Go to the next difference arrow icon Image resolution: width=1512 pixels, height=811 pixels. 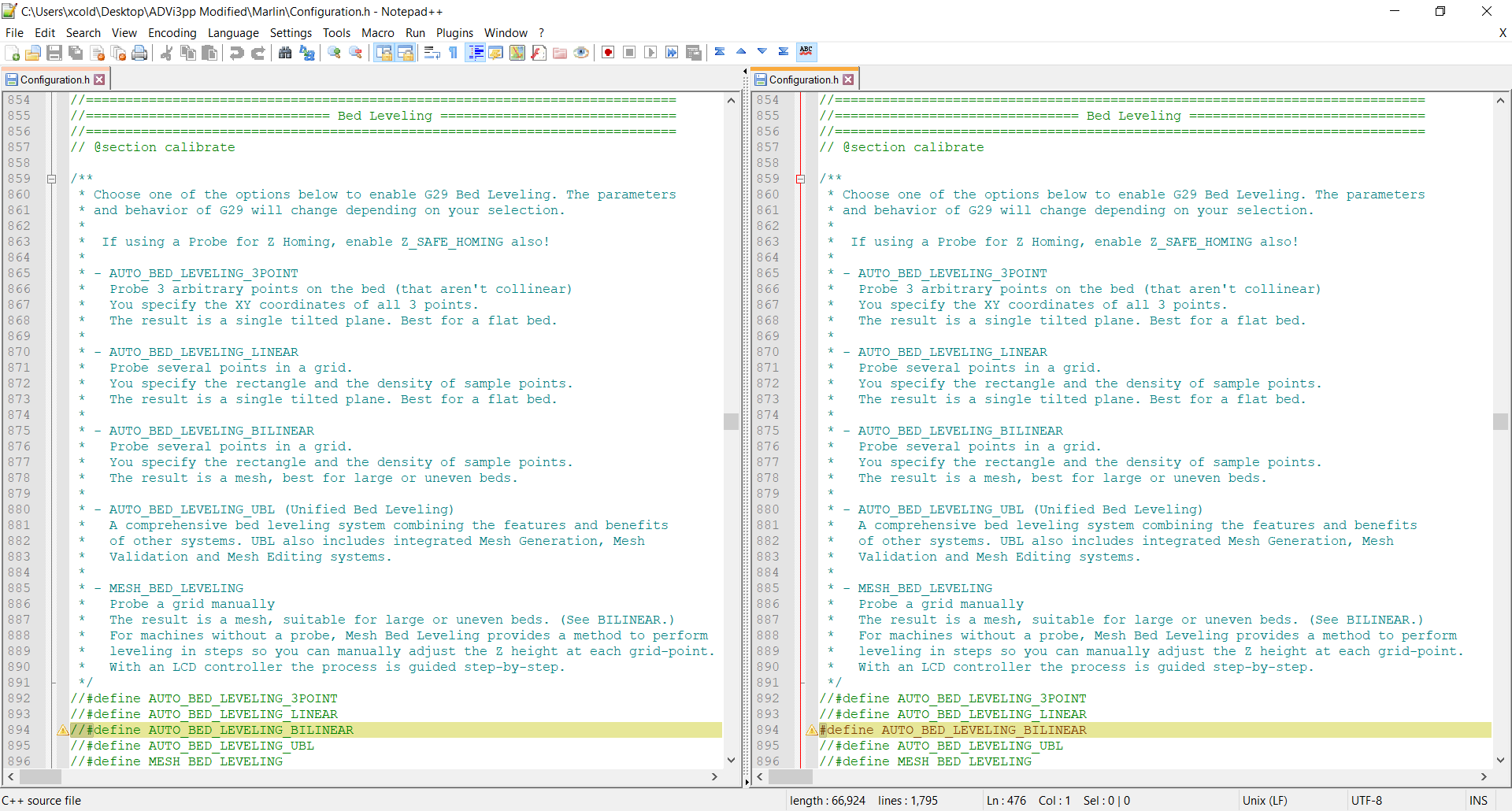(762, 52)
